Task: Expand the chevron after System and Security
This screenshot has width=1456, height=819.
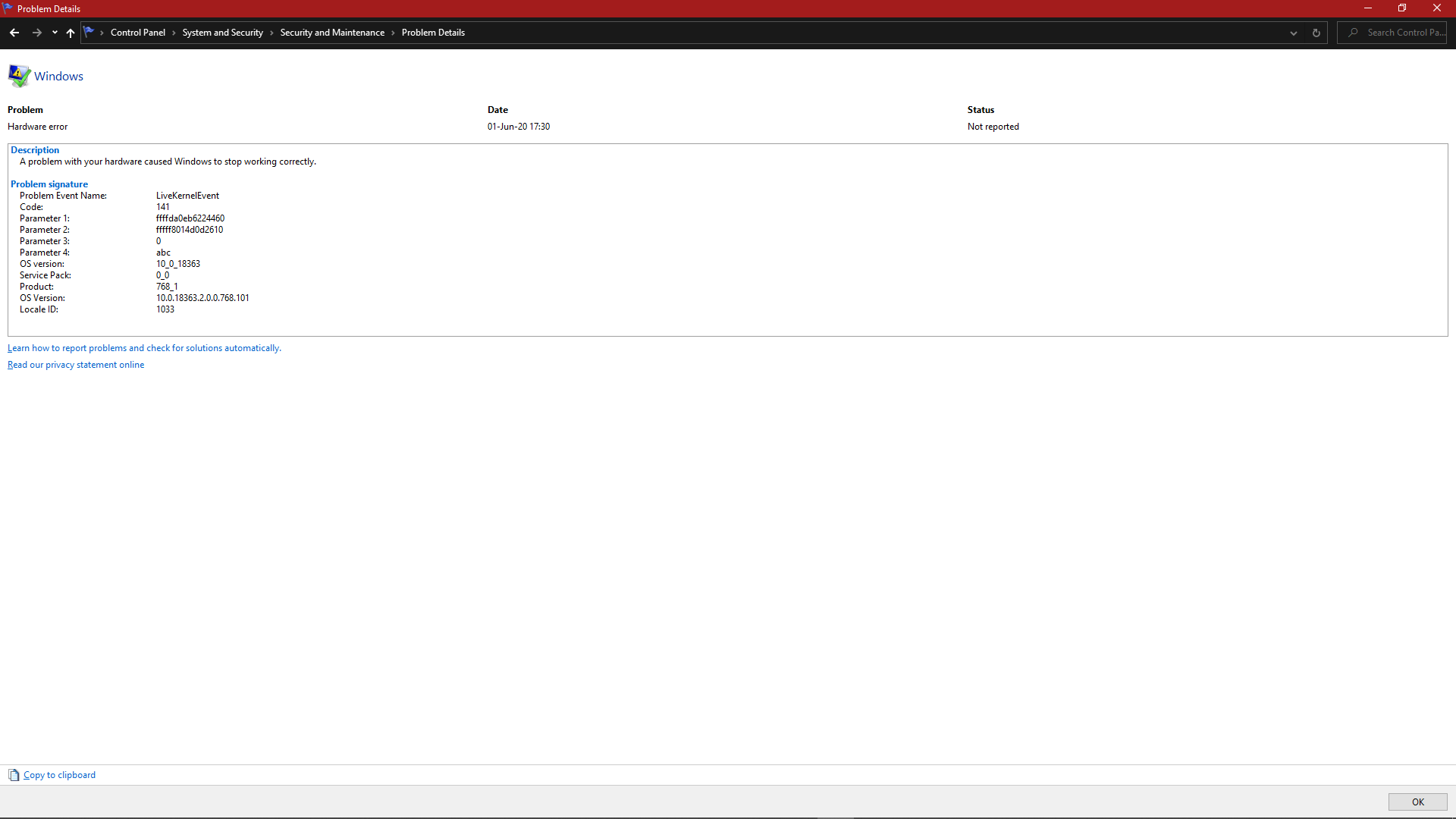Action: point(271,33)
